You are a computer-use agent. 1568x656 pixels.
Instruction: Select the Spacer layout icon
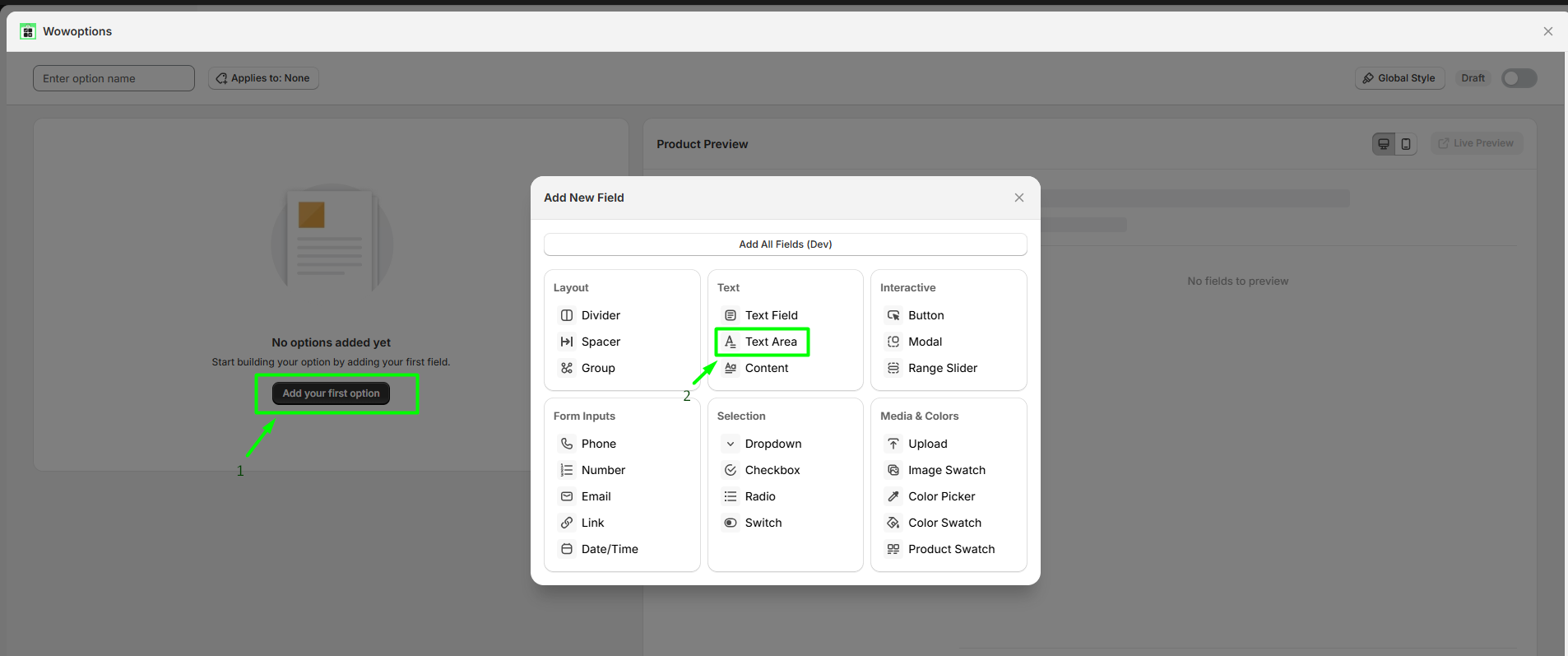[x=567, y=342]
